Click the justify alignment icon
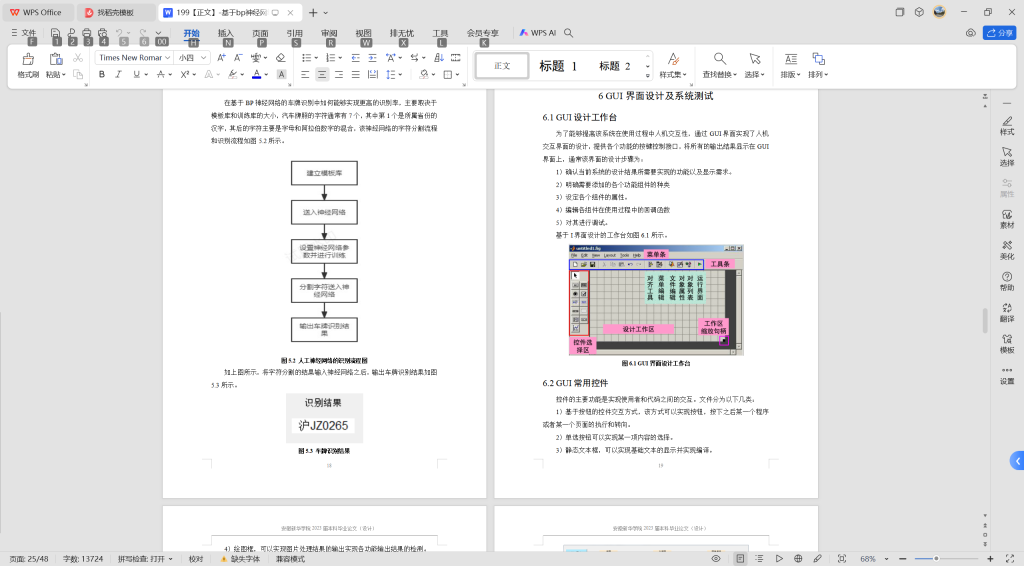Viewport: 1024px width, 566px height. click(x=356, y=74)
